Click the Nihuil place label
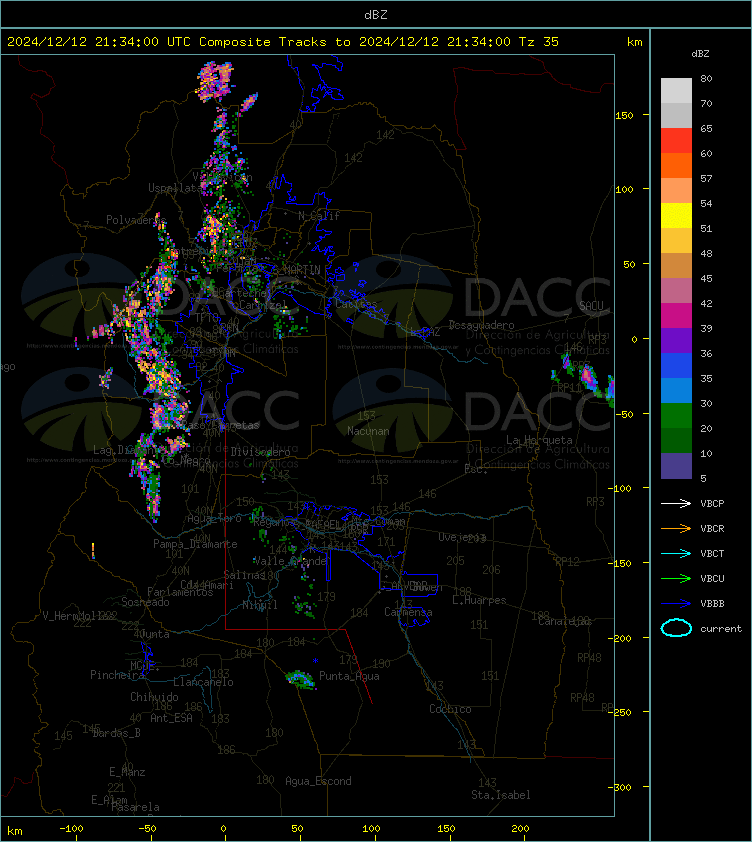 [260, 605]
